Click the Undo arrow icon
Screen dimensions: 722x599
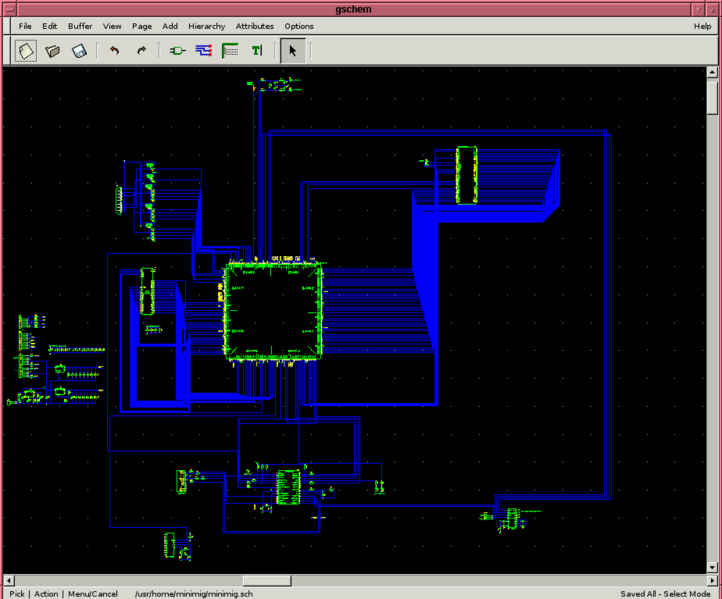click(115, 50)
